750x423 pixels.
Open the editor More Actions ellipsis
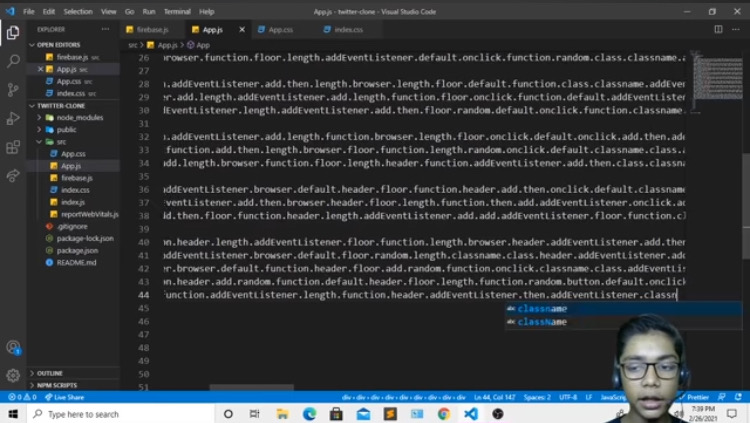[736, 29]
